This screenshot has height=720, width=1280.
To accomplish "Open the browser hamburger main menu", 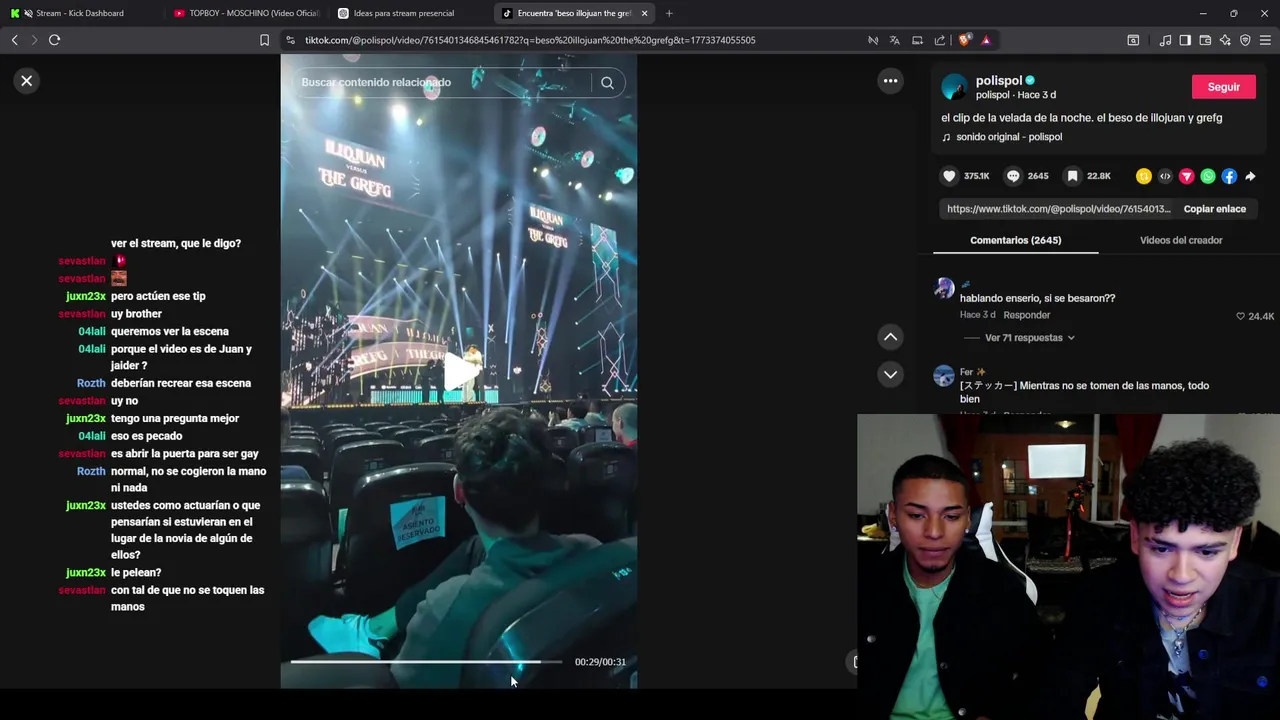I will pos(1265,40).
